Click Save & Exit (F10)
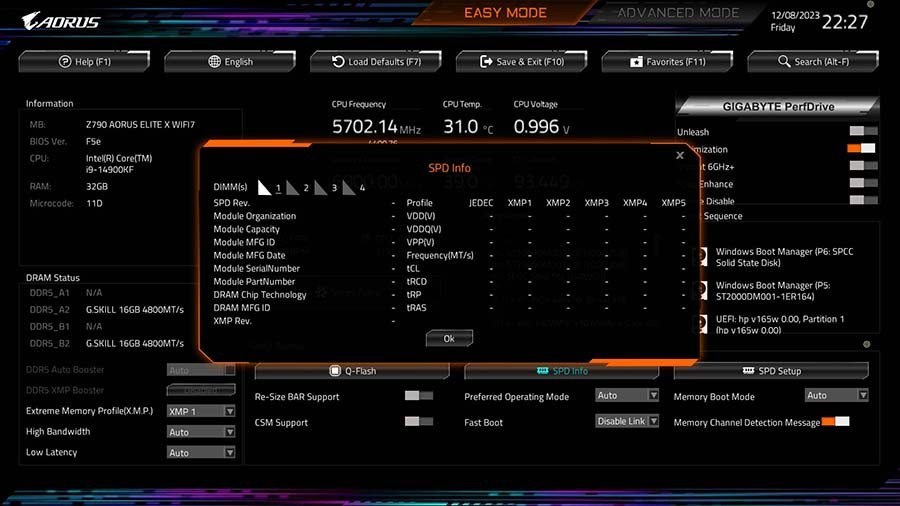The width and height of the screenshot is (900, 506). [x=522, y=61]
